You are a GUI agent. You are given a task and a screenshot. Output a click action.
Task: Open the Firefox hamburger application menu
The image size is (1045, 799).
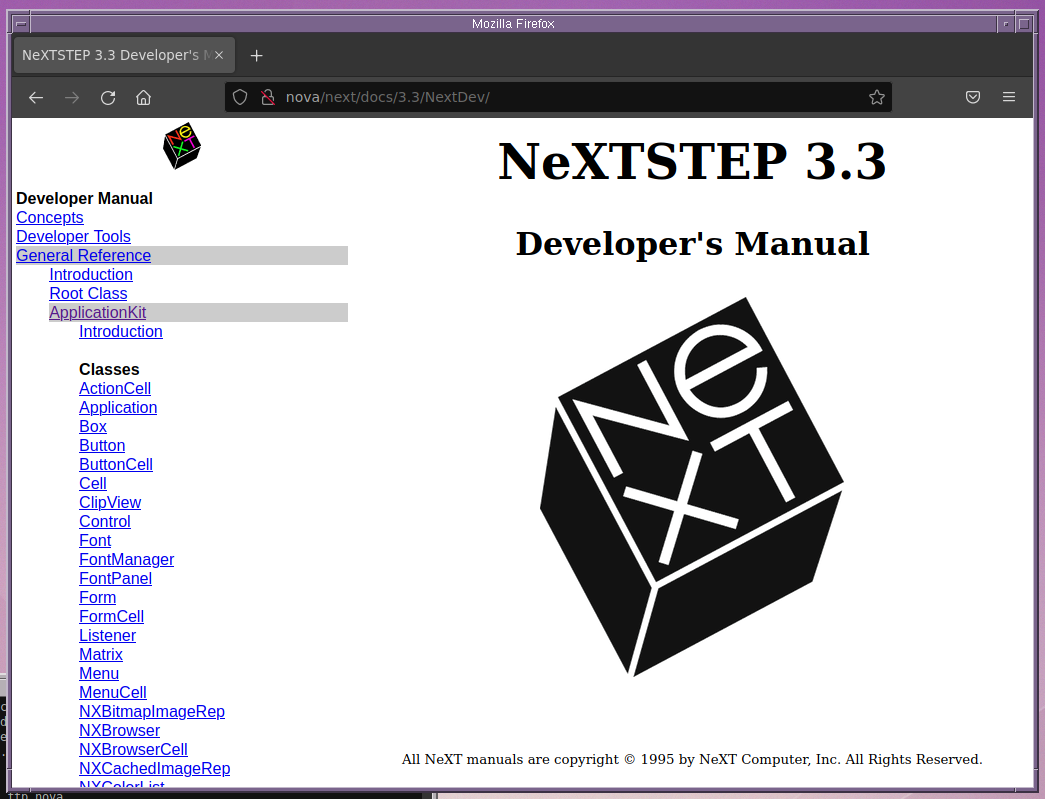[1009, 97]
